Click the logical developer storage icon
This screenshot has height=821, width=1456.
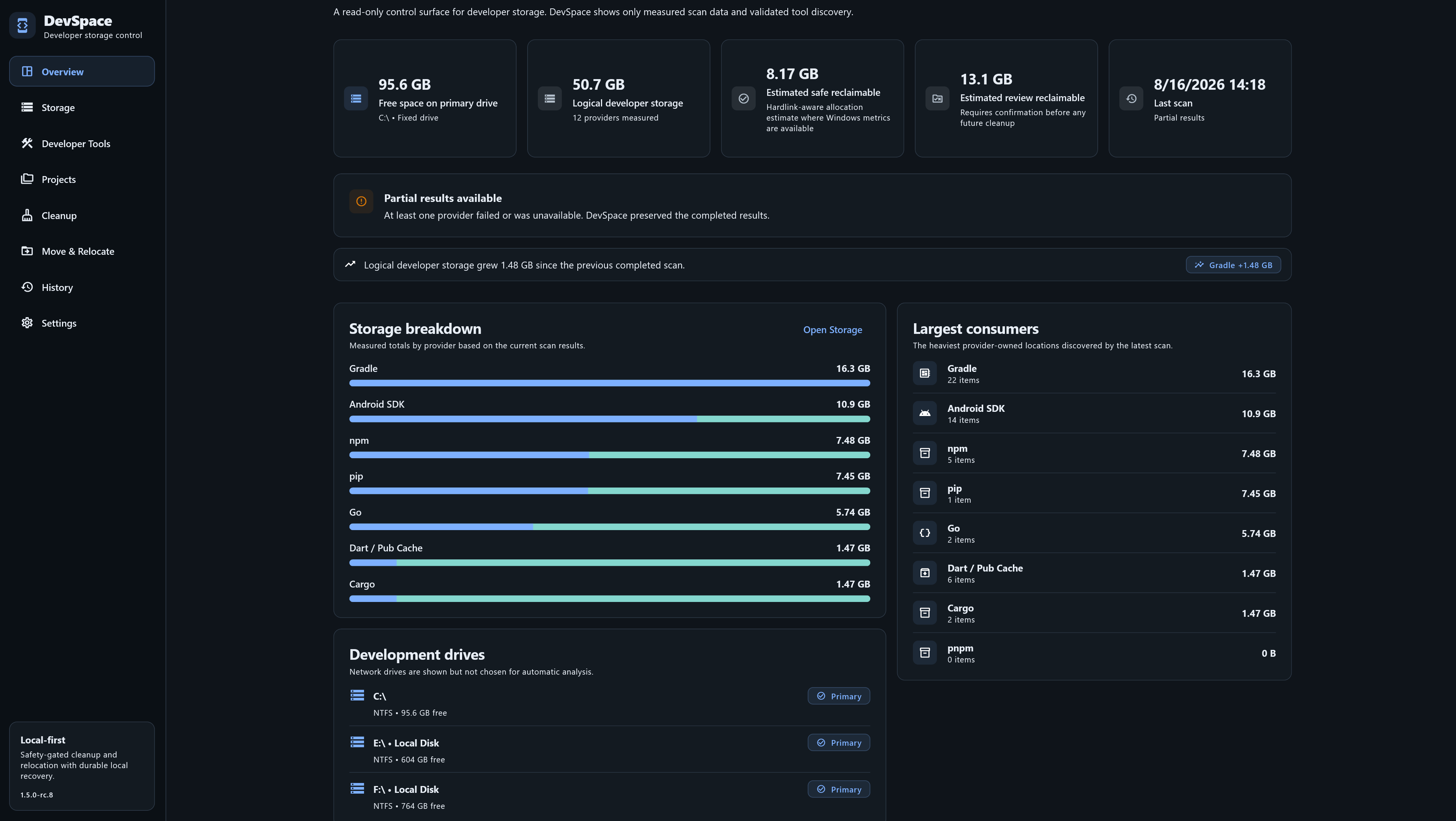coord(550,98)
